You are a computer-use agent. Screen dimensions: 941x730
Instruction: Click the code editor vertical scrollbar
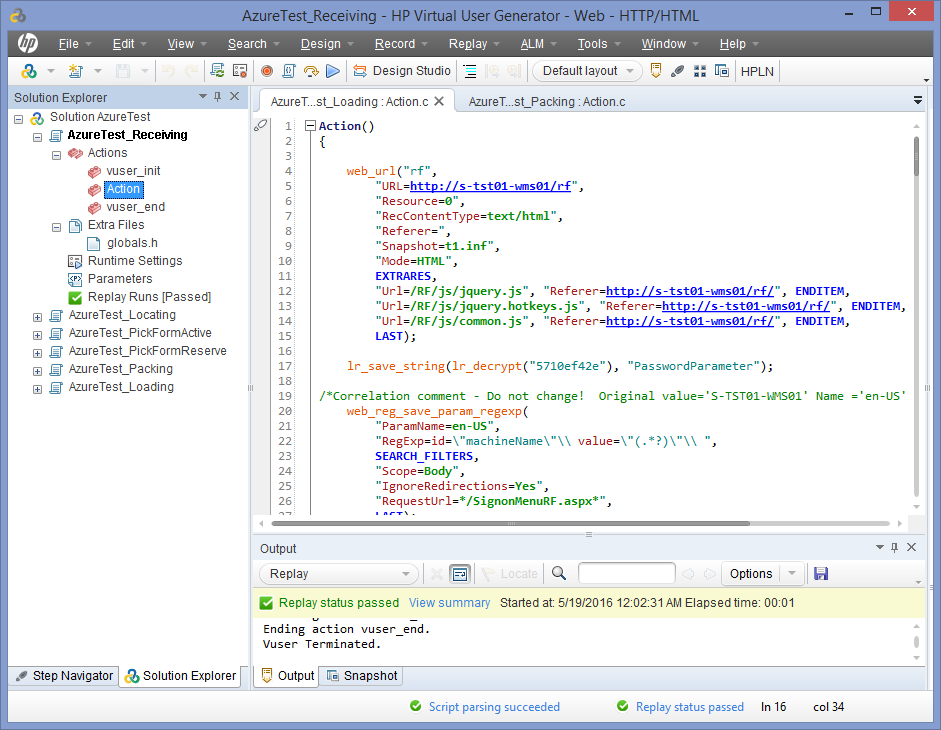tap(916, 156)
